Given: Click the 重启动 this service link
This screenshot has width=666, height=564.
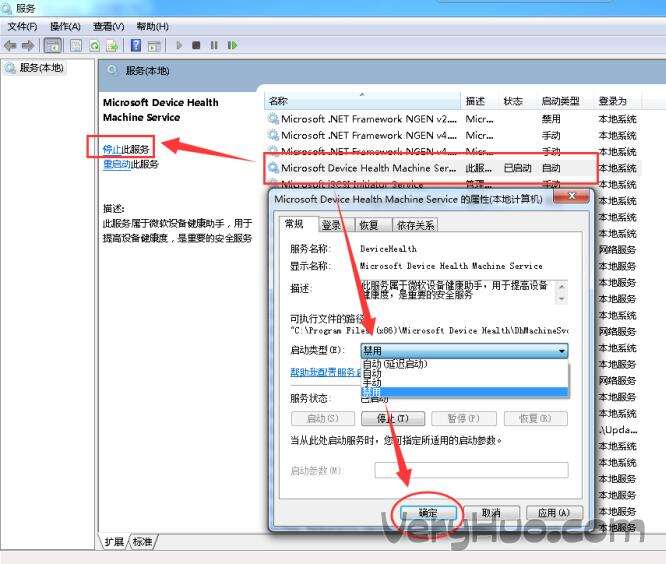Looking at the screenshot, I should [117, 164].
